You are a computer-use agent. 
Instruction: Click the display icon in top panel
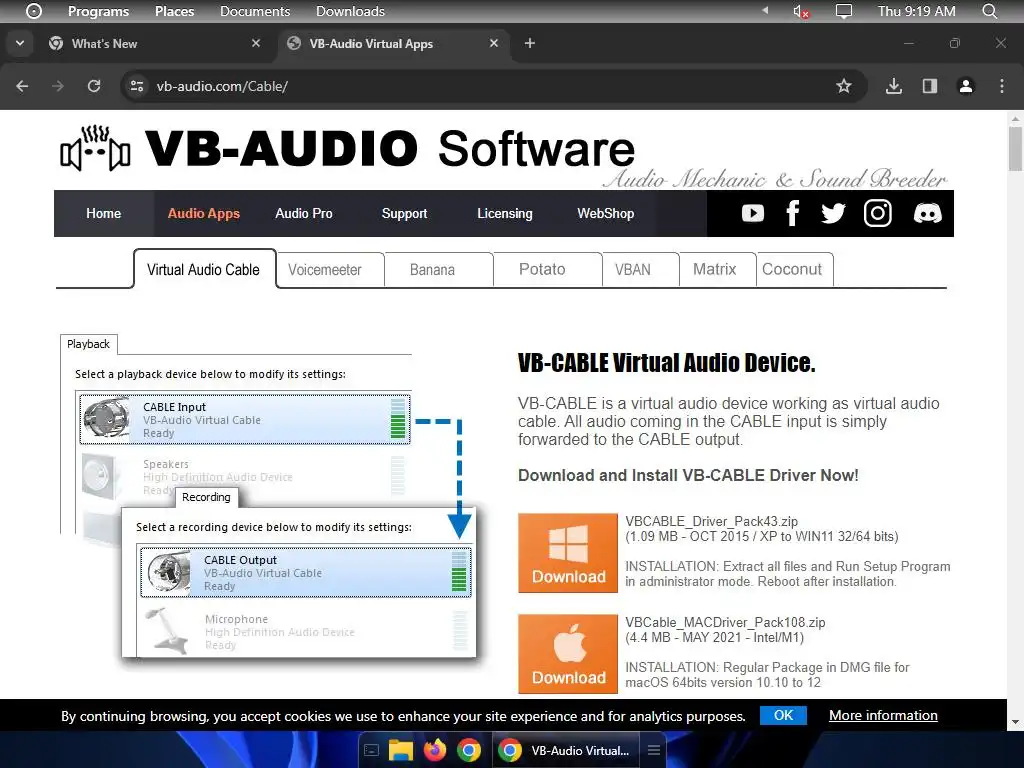[844, 11]
